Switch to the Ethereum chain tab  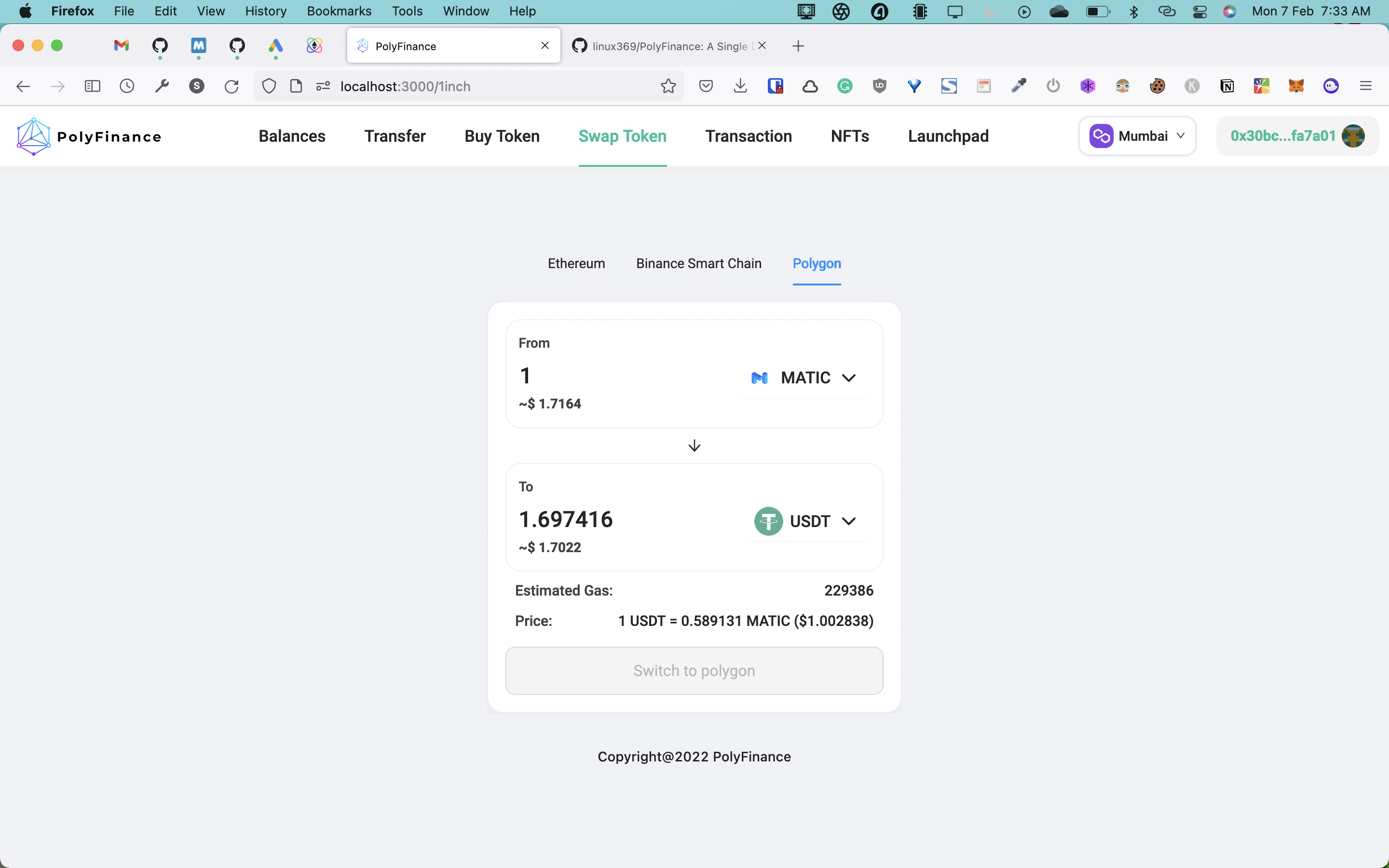pos(576,263)
